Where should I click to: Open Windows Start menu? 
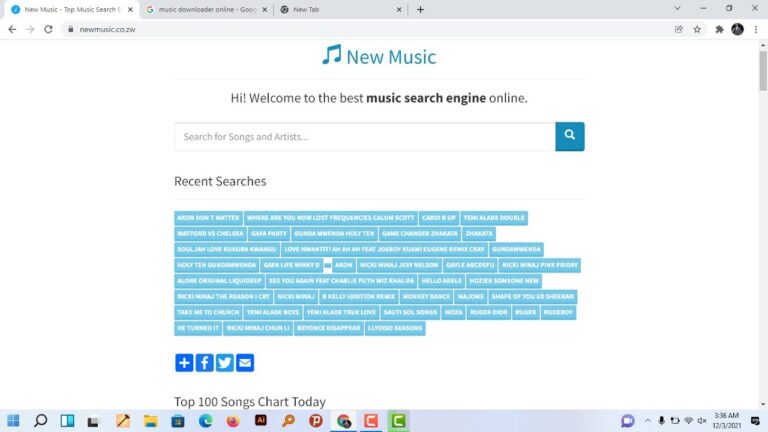13,421
